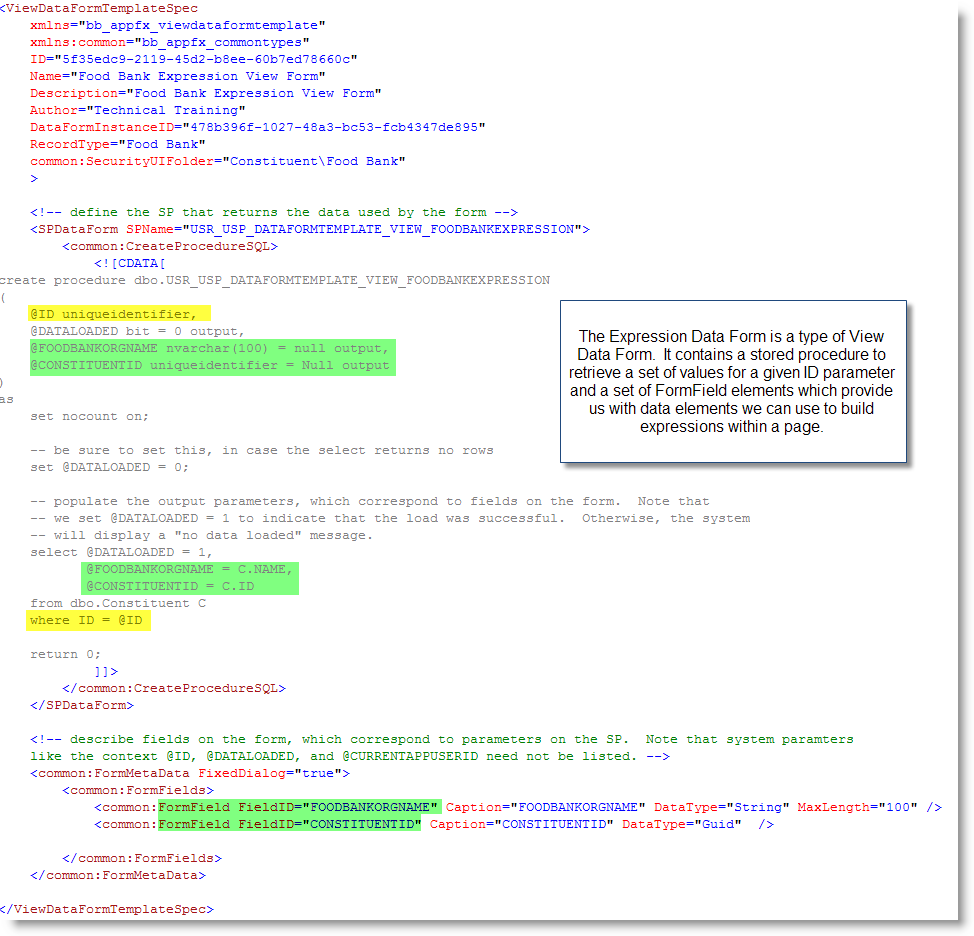This screenshot has height=936, width=974.
Task: Click highlighted FormField FieldID="CONSTITUENTID"
Action: pyautogui.click(x=290, y=824)
